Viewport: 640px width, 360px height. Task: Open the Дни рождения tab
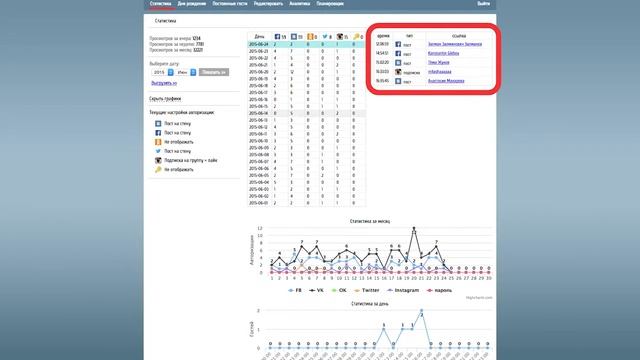click(x=192, y=4)
